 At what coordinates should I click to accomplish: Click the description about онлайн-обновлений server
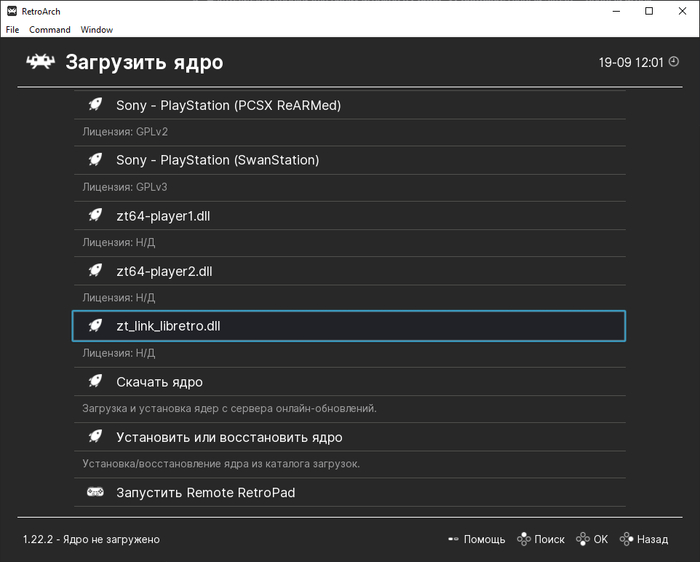point(229,408)
